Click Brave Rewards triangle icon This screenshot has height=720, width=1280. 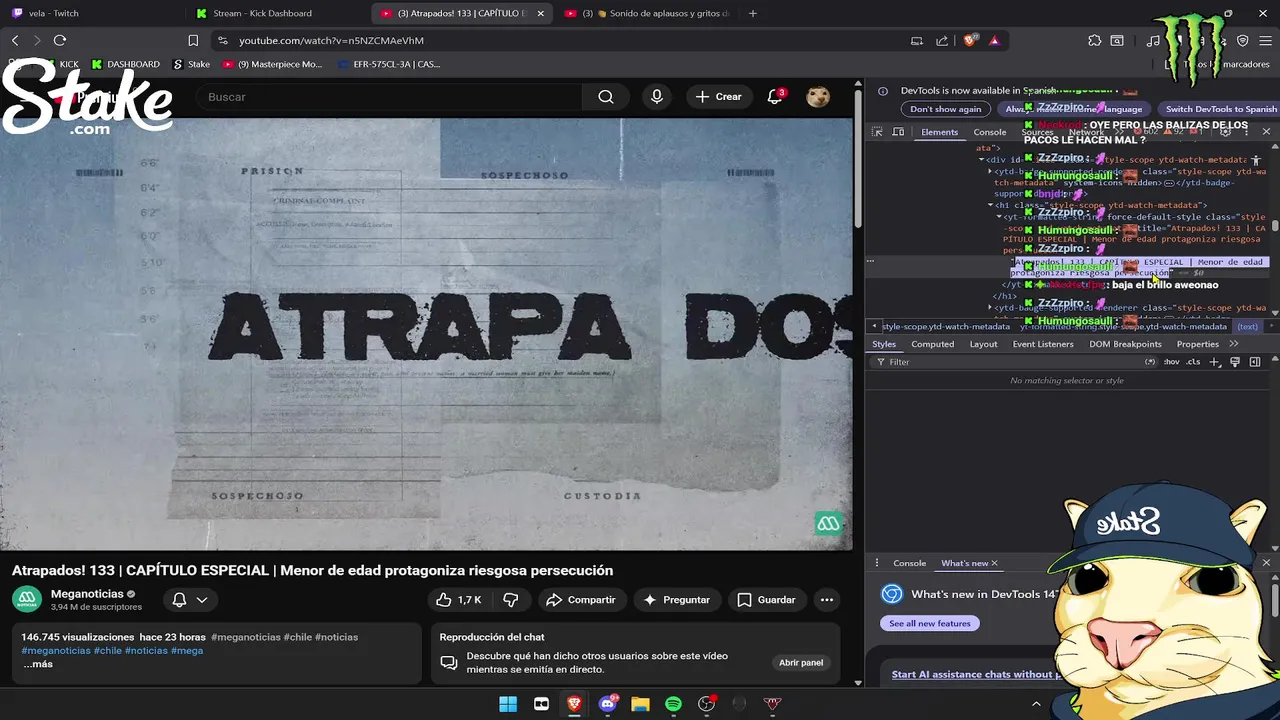(x=994, y=40)
